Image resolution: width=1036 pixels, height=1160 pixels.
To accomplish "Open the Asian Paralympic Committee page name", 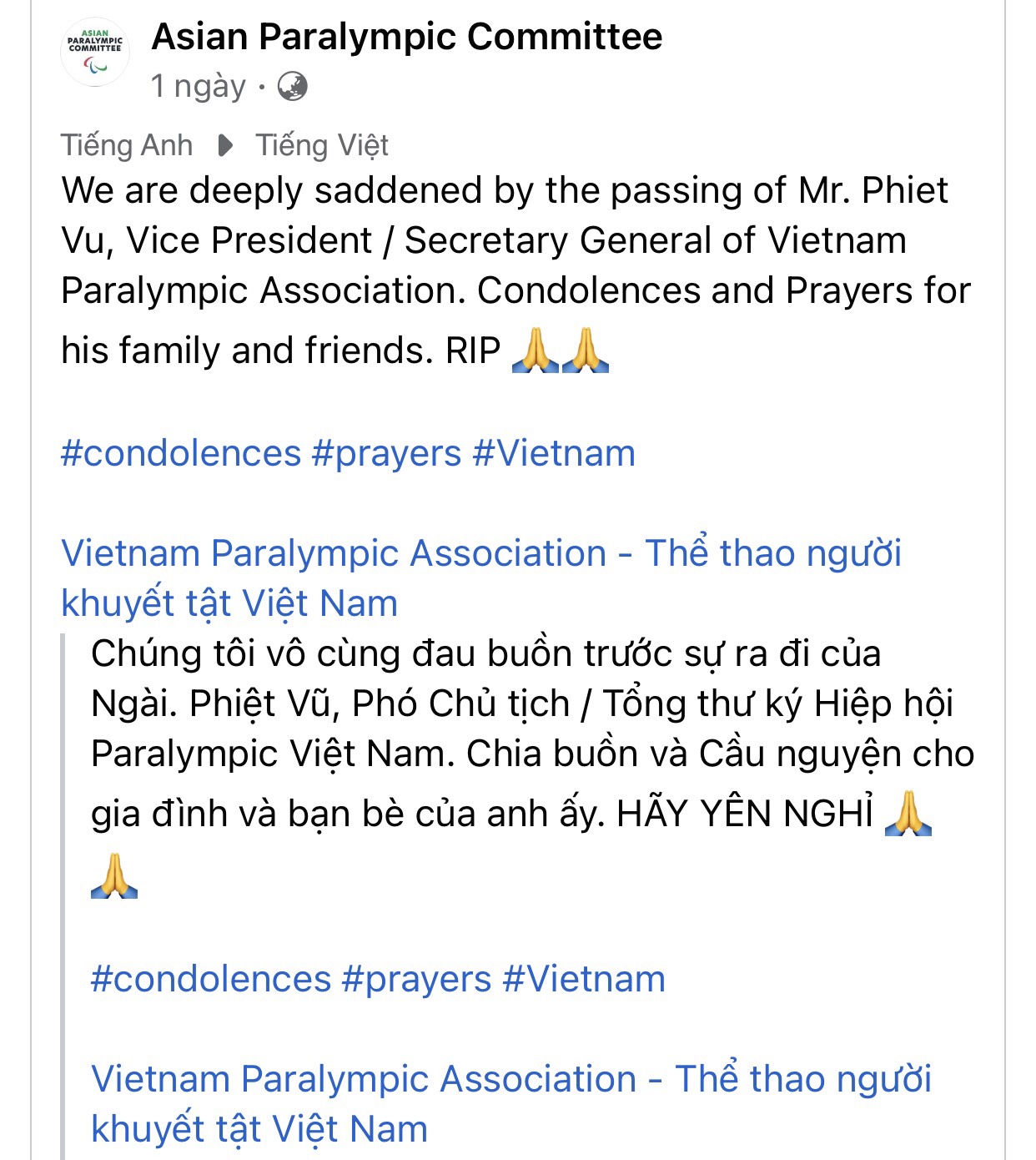I will tap(407, 37).
